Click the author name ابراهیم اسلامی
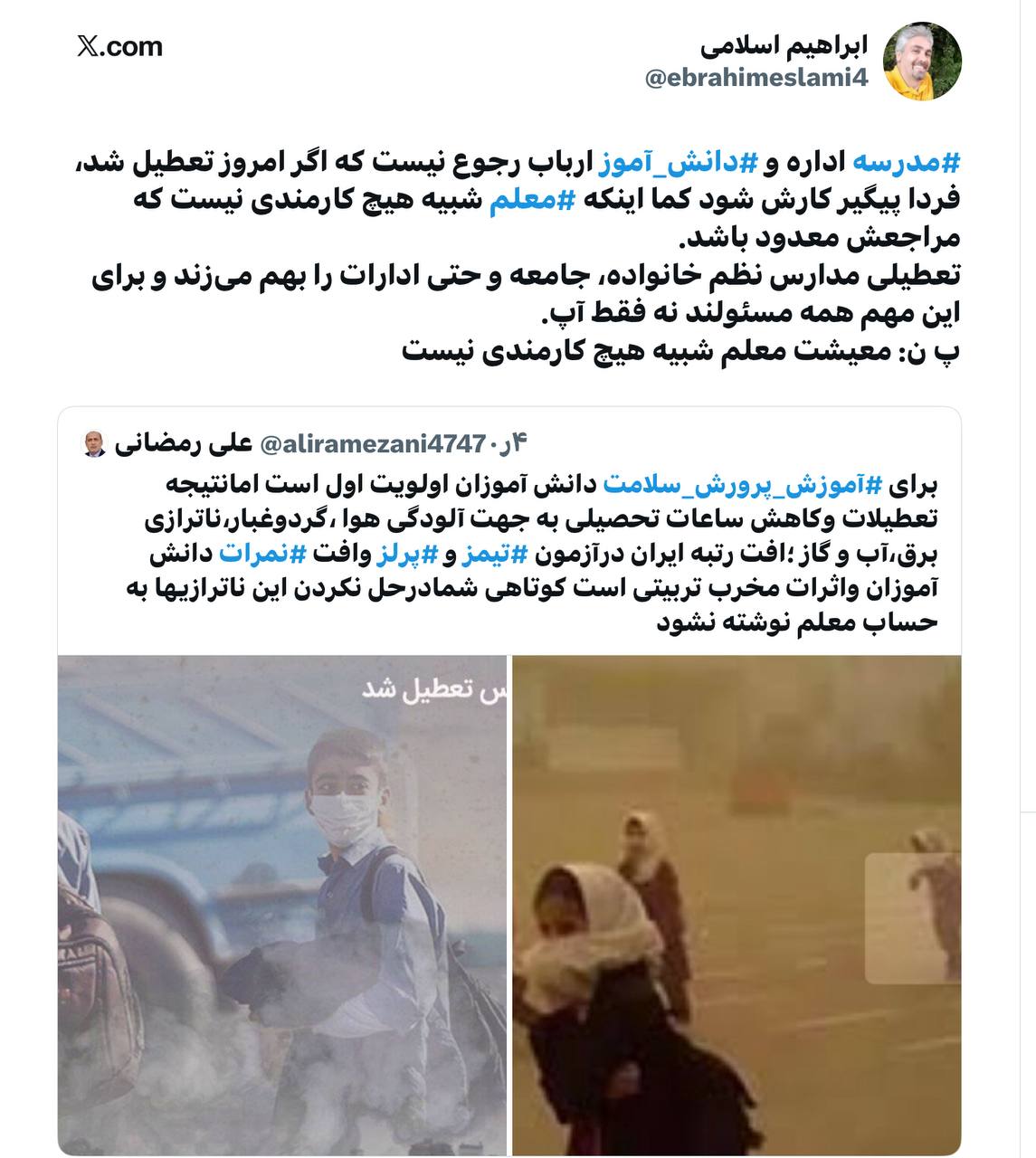 pos(784,44)
